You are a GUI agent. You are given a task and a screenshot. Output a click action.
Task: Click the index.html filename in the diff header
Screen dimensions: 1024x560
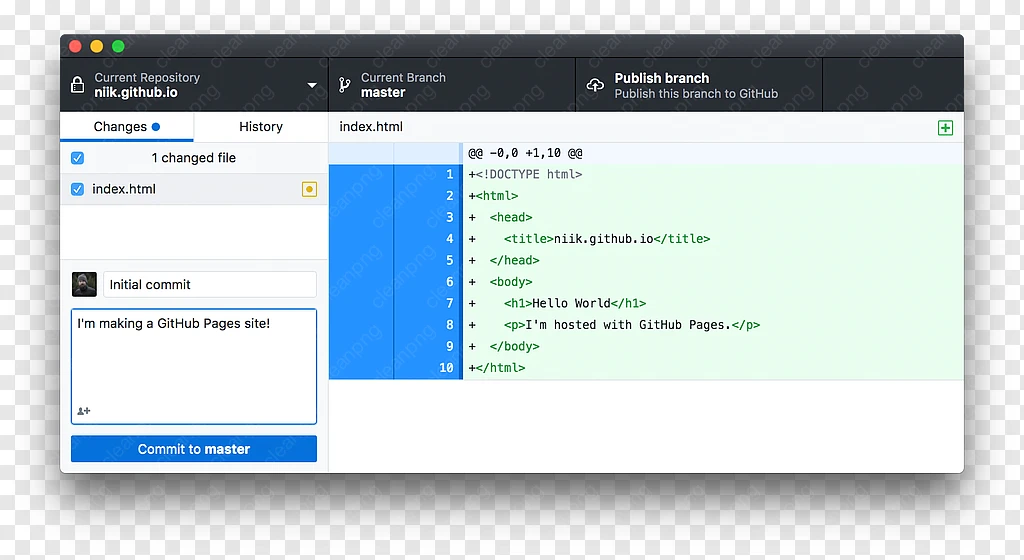click(371, 127)
